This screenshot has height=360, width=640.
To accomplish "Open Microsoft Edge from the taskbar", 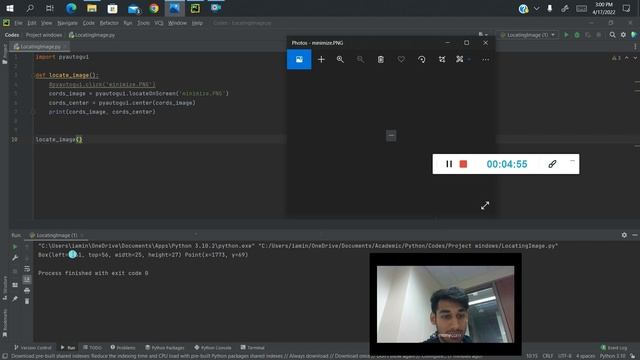I will (71, 8).
